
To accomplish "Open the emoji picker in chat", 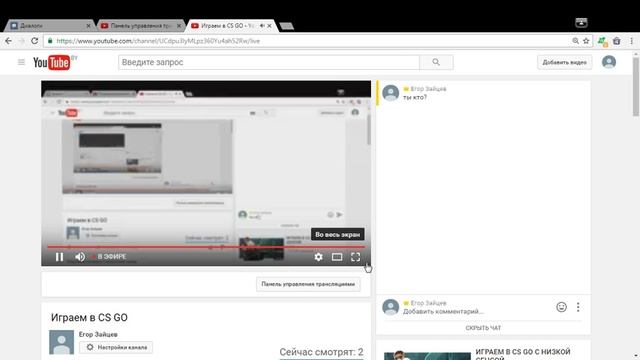I will click(562, 307).
